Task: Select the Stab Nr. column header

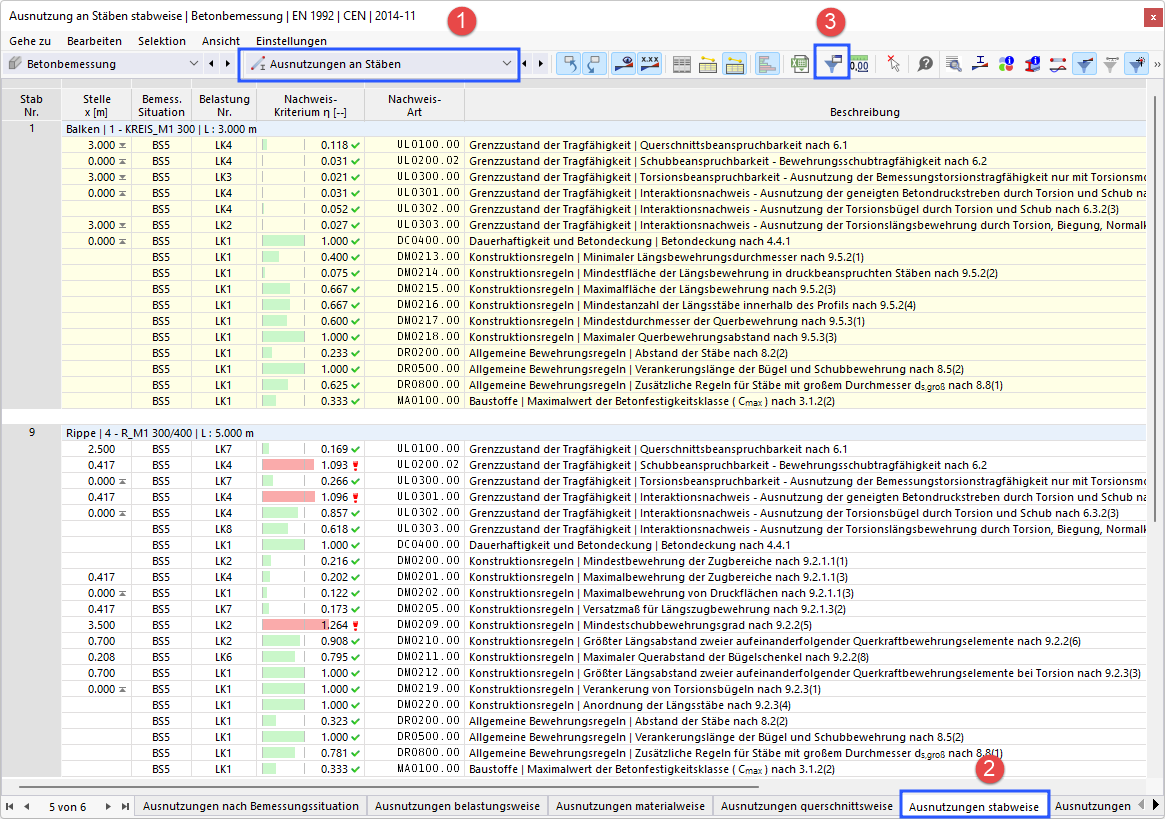Action: click(31, 106)
